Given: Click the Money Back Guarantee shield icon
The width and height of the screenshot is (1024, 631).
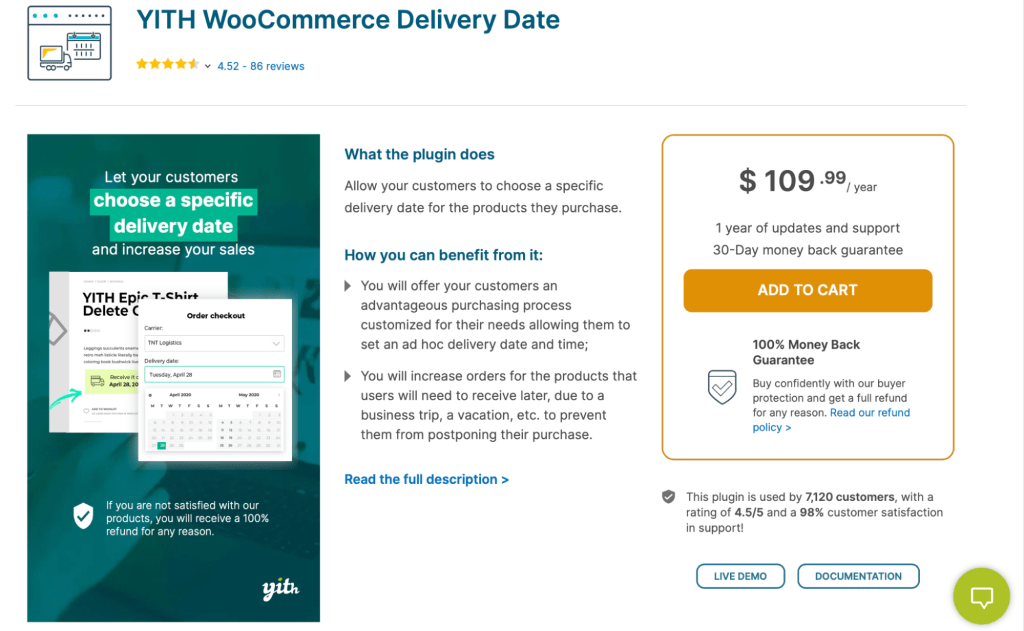Looking at the screenshot, I should pos(721,386).
